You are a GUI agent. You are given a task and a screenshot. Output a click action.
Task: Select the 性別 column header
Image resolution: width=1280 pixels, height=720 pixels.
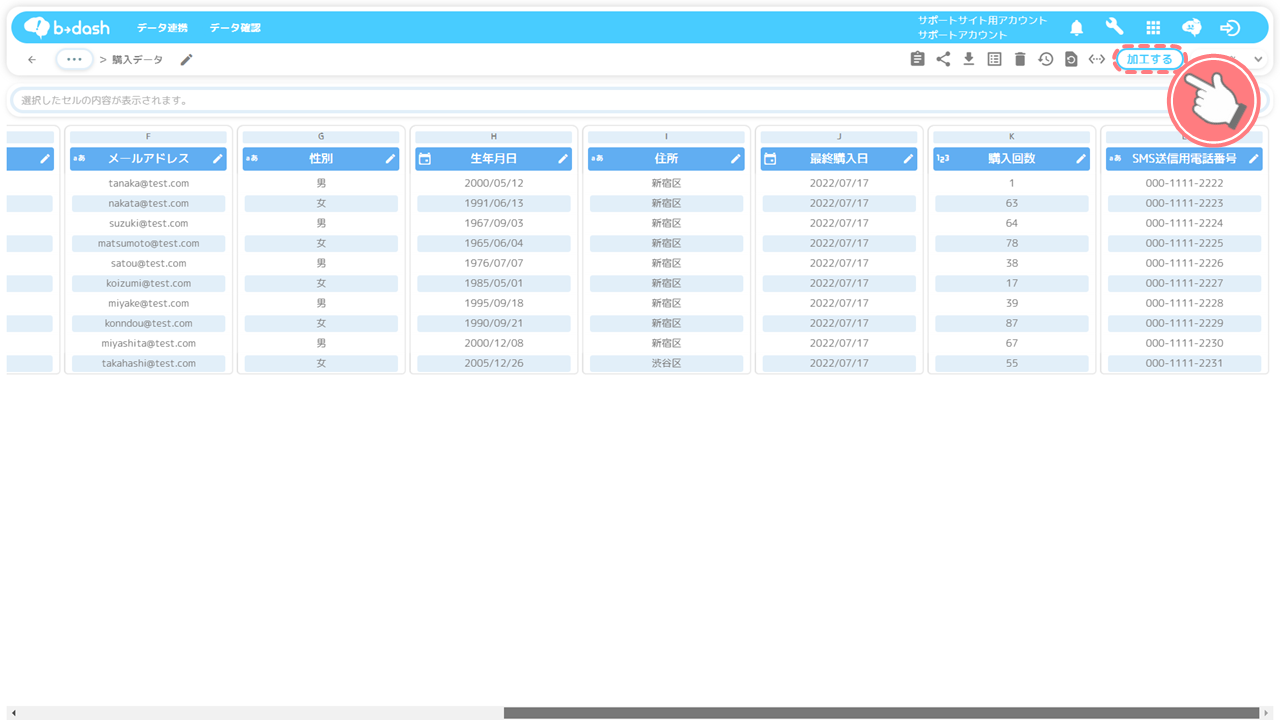[321, 159]
